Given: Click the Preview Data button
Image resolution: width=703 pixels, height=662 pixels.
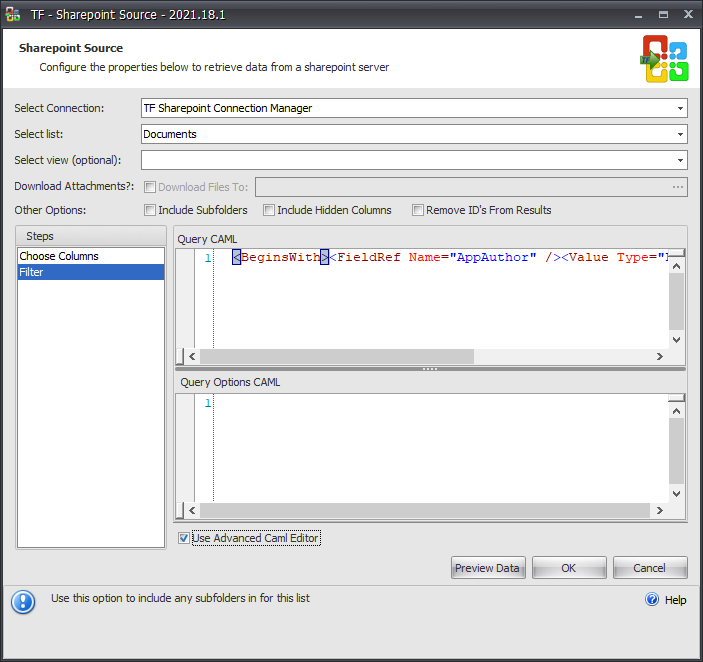Looking at the screenshot, I should [x=488, y=568].
